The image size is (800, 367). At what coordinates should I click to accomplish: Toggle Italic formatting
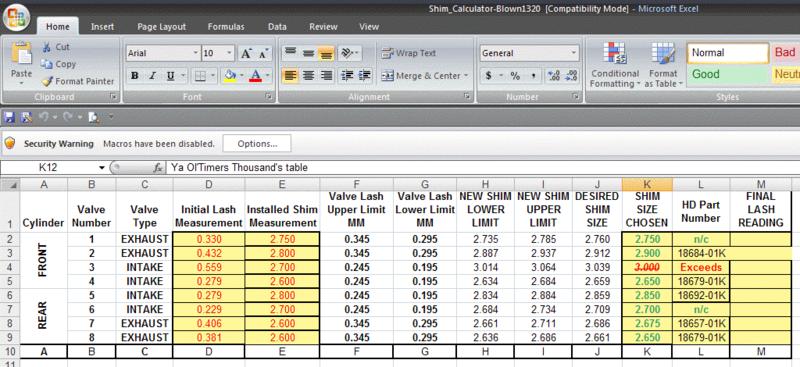[152, 76]
